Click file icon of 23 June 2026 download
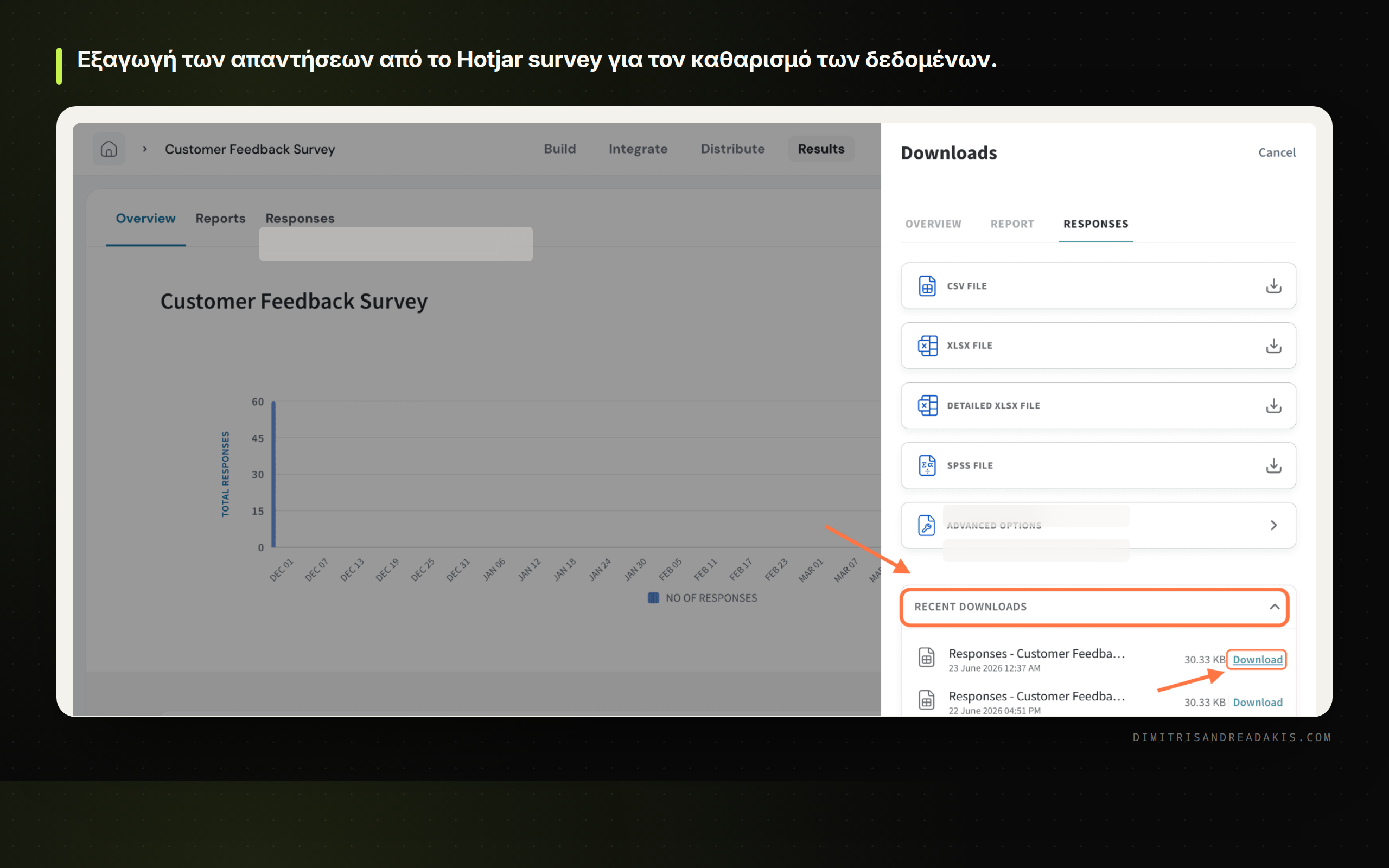The width and height of the screenshot is (1389, 868). pyautogui.click(x=926, y=658)
